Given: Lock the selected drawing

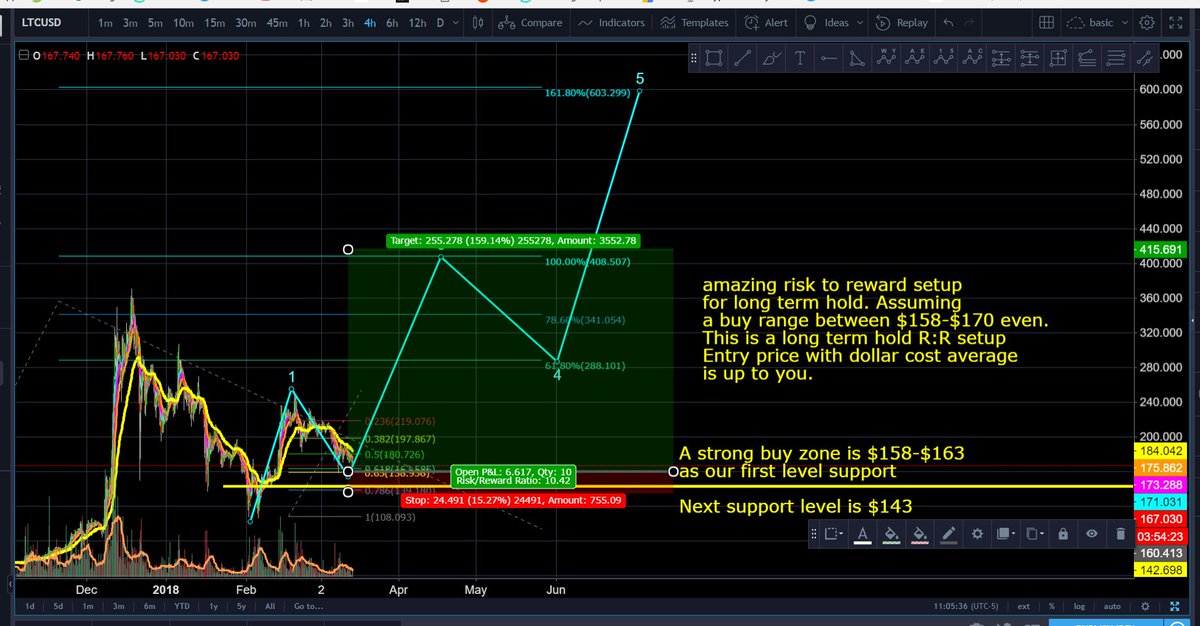Looking at the screenshot, I should pos(1063,534).
